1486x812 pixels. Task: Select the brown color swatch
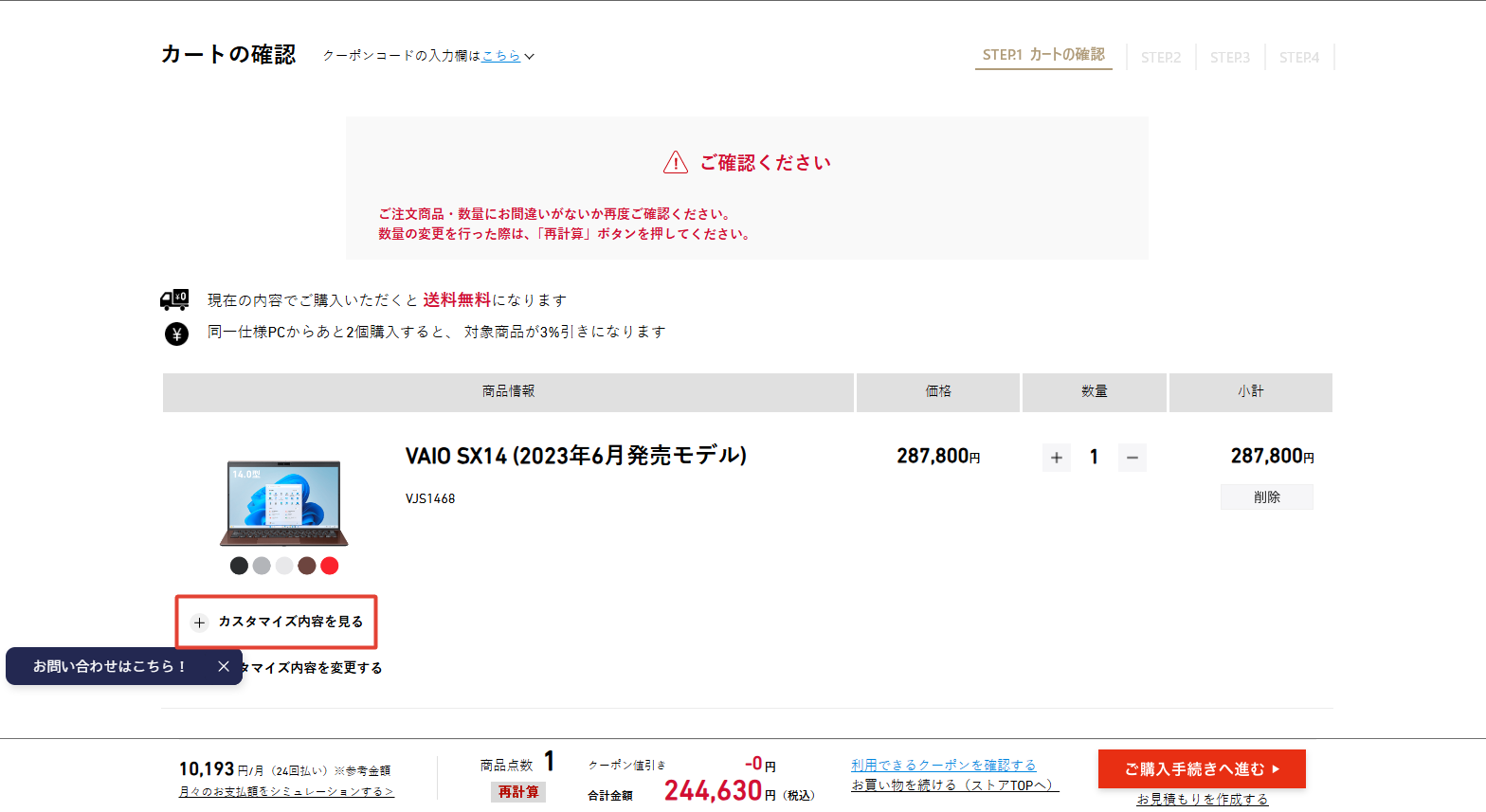pos(307,566)
